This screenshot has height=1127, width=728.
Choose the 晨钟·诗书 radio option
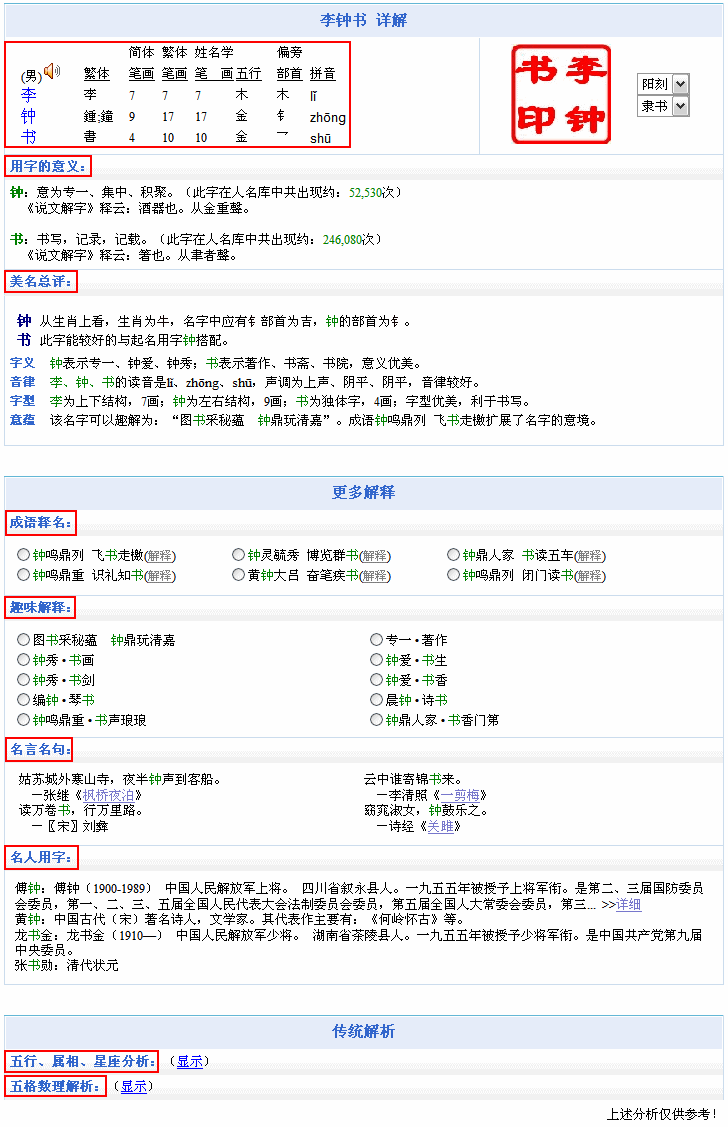pos(377,700)
